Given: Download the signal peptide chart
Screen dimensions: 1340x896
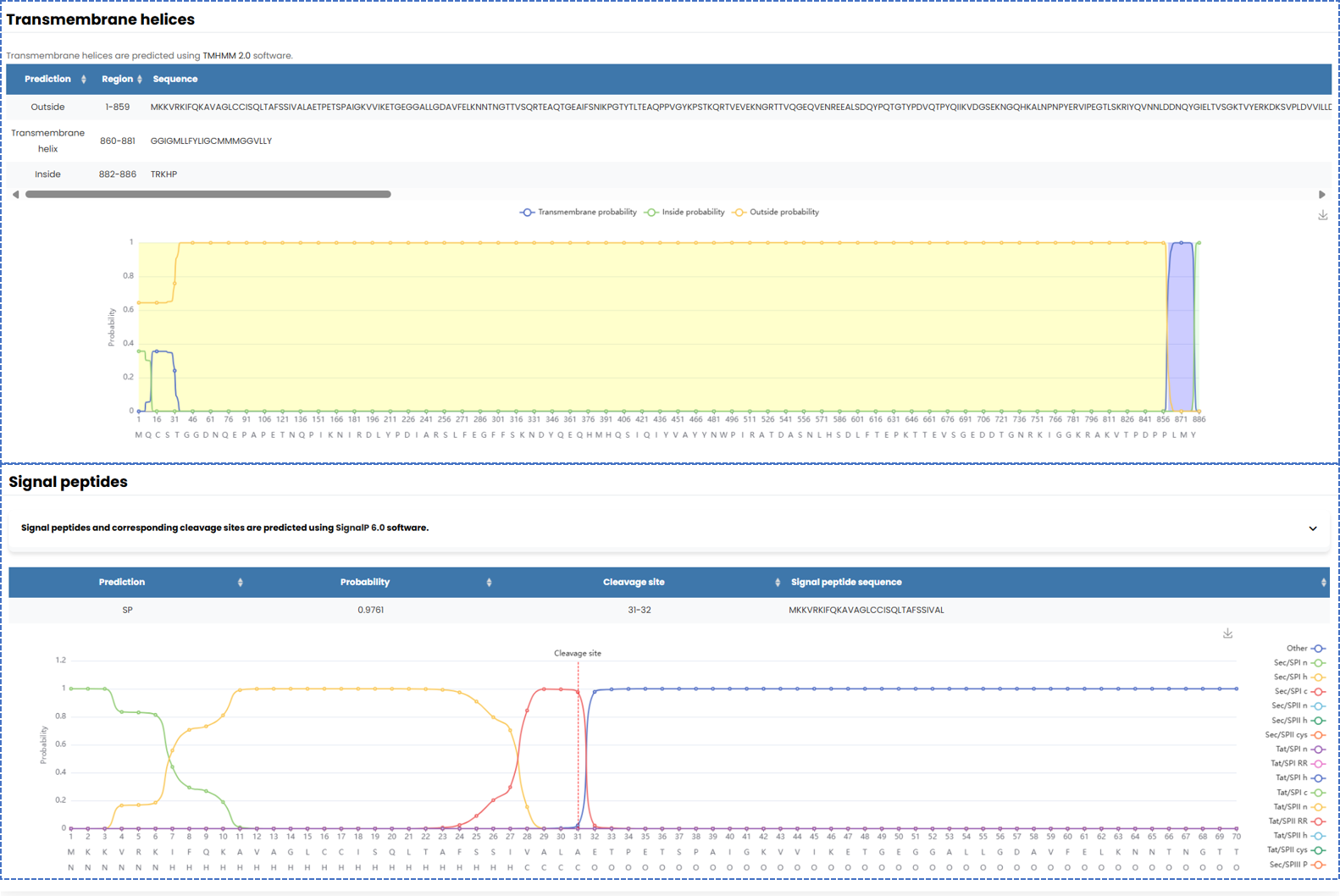Looking at the screenshot, I should (x=1227, y=633).
